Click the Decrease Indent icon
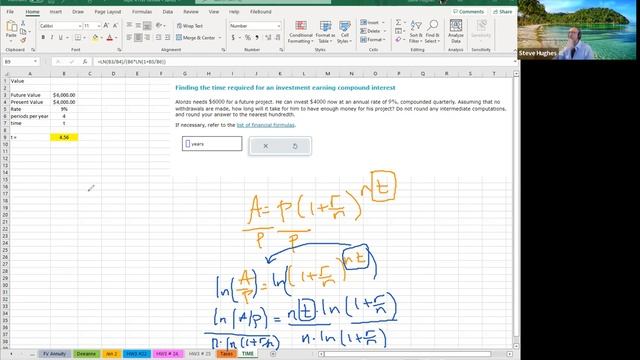 (x=158, y=38)
